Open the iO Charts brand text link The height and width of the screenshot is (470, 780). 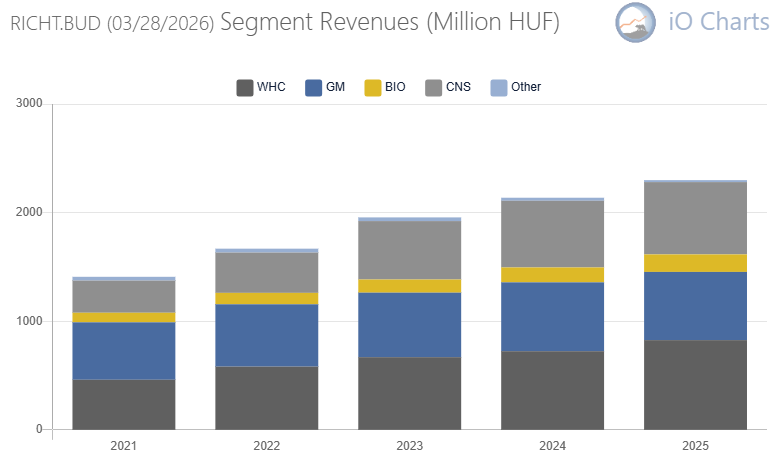pyautogui.click(x=718, y=22)
